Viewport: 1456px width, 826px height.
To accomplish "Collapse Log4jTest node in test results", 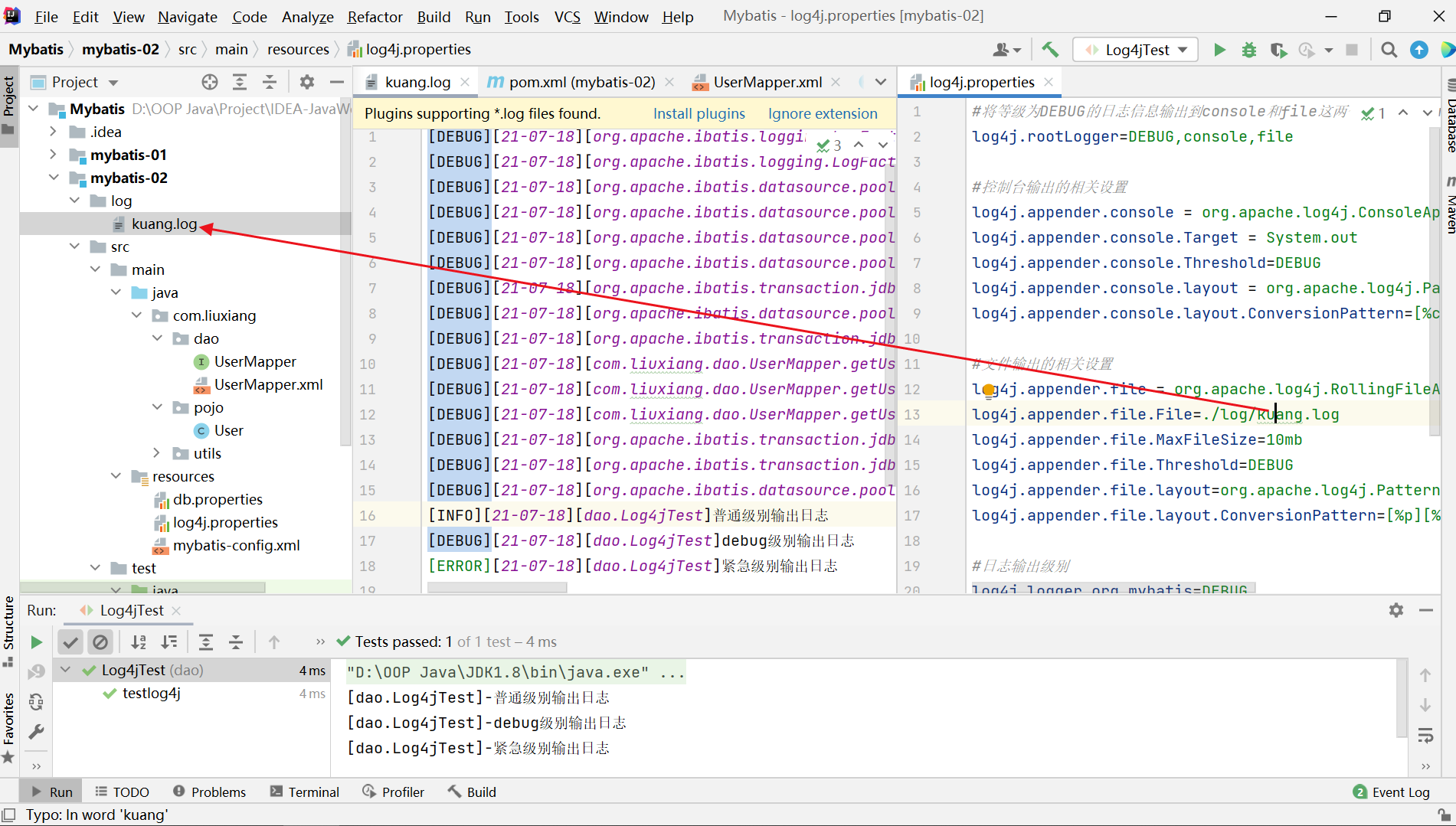I will point(67,671).
